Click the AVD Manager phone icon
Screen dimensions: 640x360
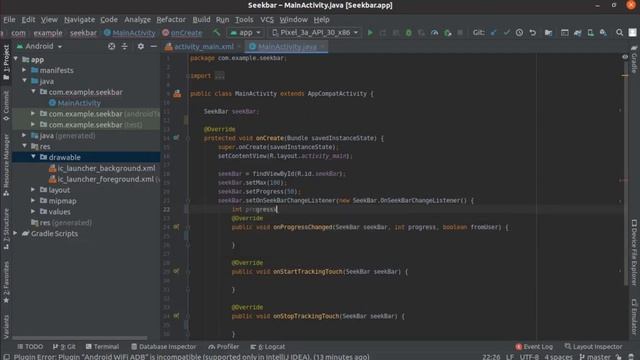(x=590, y=33)
